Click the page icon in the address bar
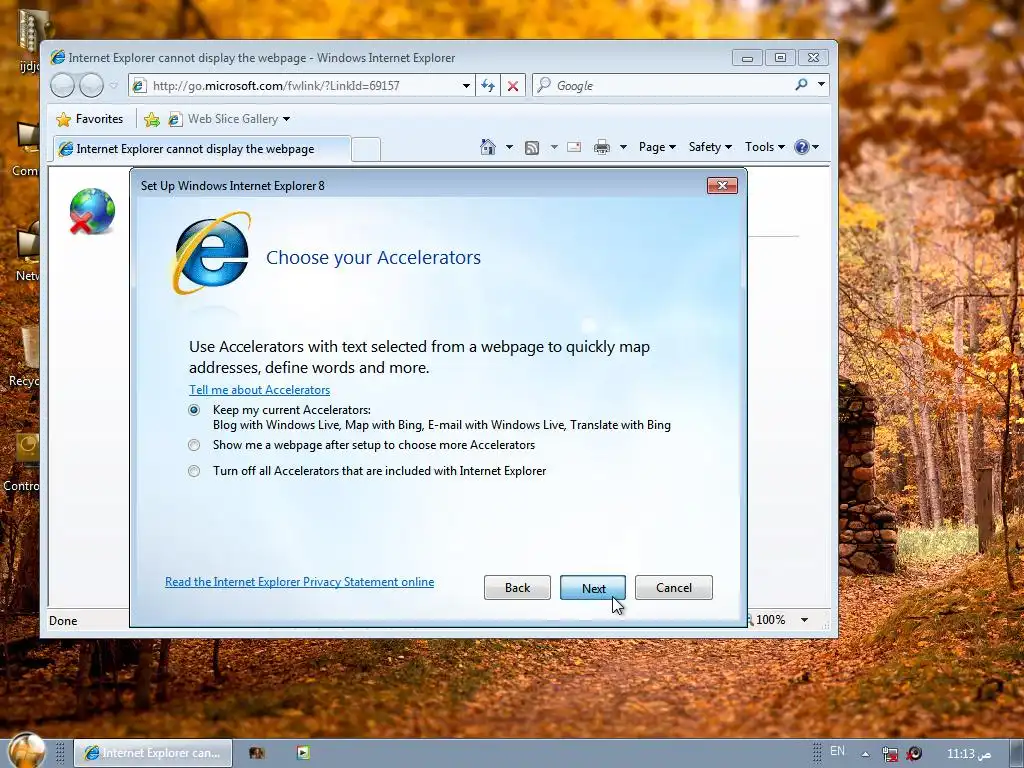The image size is (1024, 768). [138, 86]
